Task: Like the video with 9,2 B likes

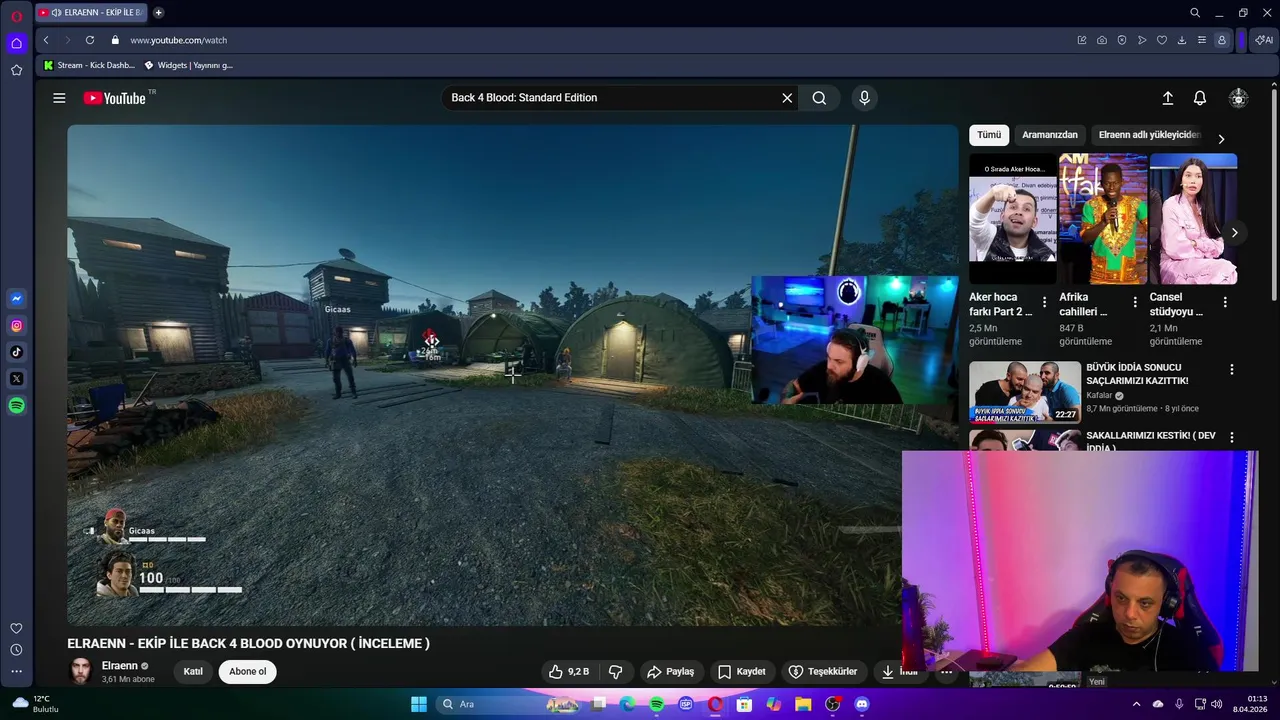Action: pyautogui.click(x=568, y=672)
